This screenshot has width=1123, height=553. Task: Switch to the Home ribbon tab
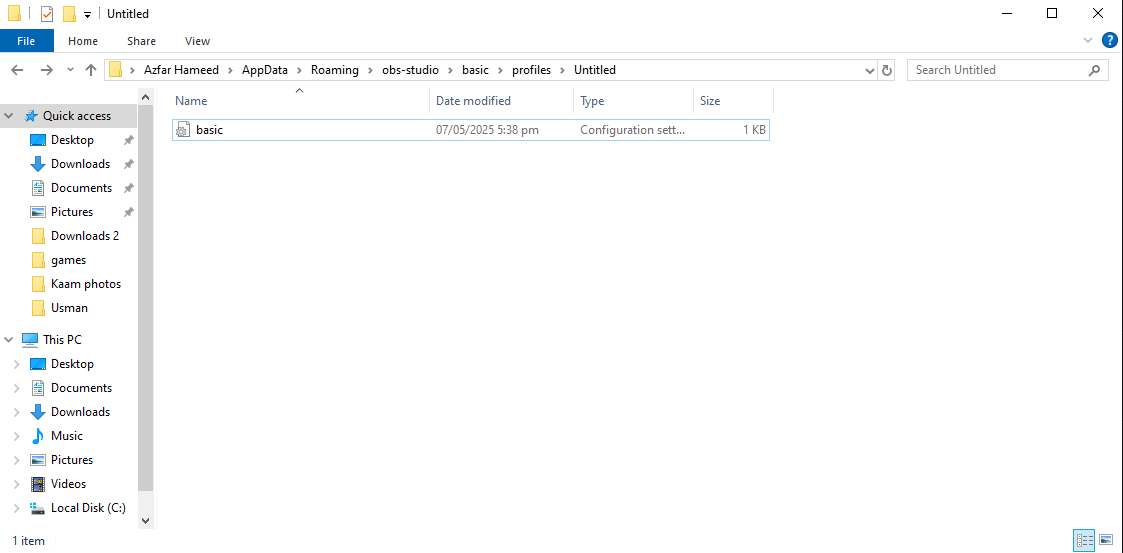(83, 41)
